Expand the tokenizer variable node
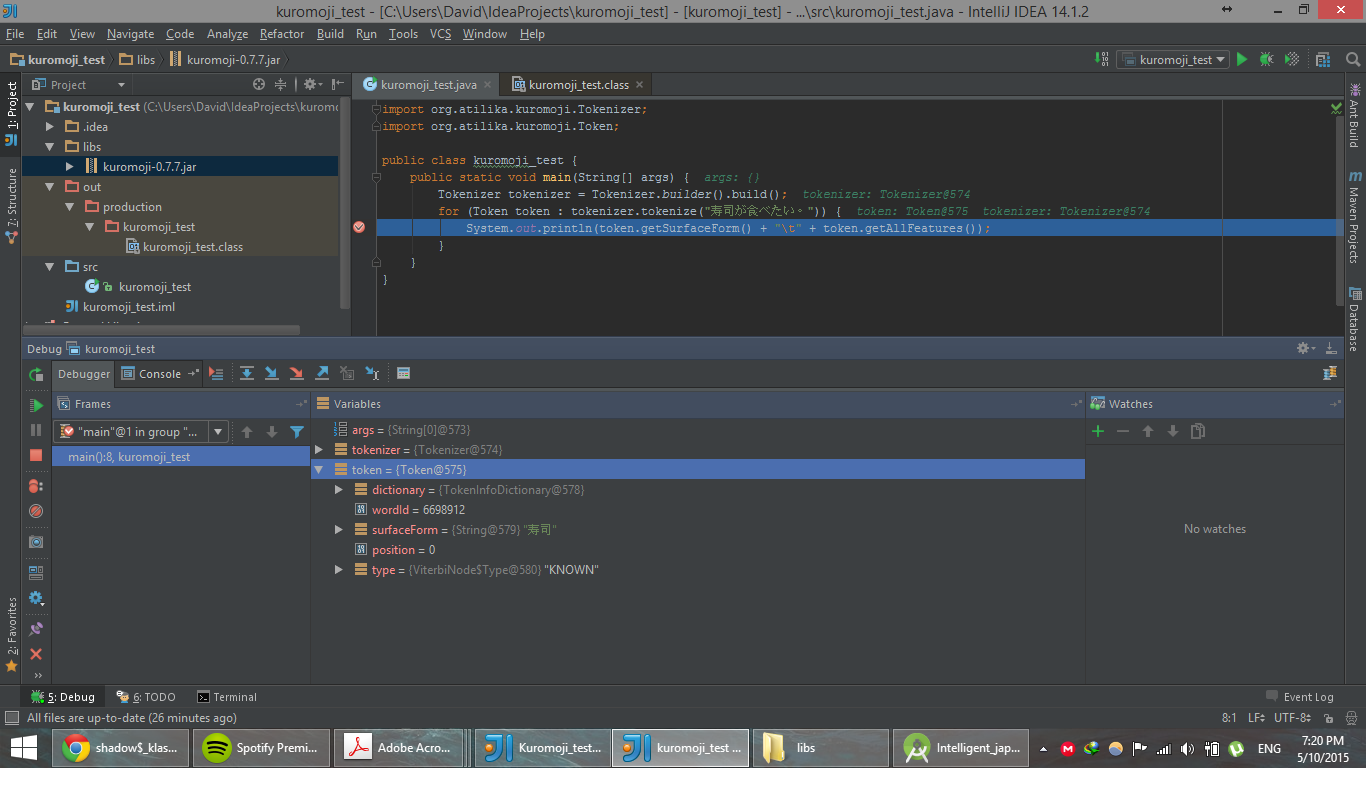This screenshot has height=810, width=1366. [319, 450]
